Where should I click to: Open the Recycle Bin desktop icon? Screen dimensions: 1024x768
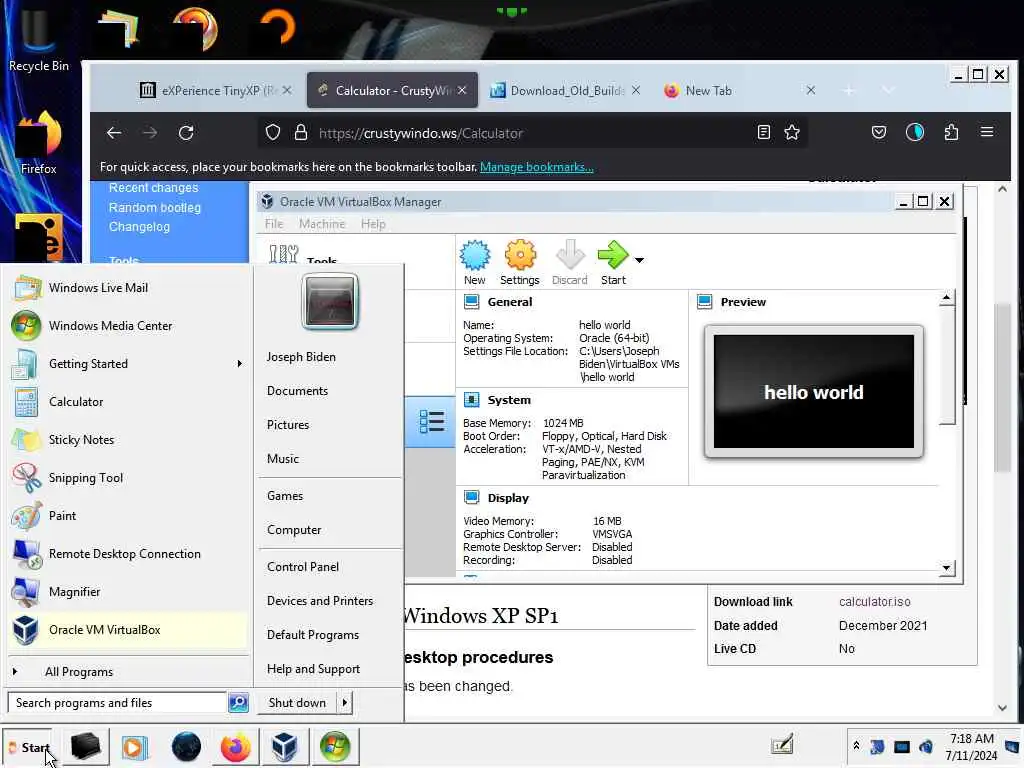[39, 40]
